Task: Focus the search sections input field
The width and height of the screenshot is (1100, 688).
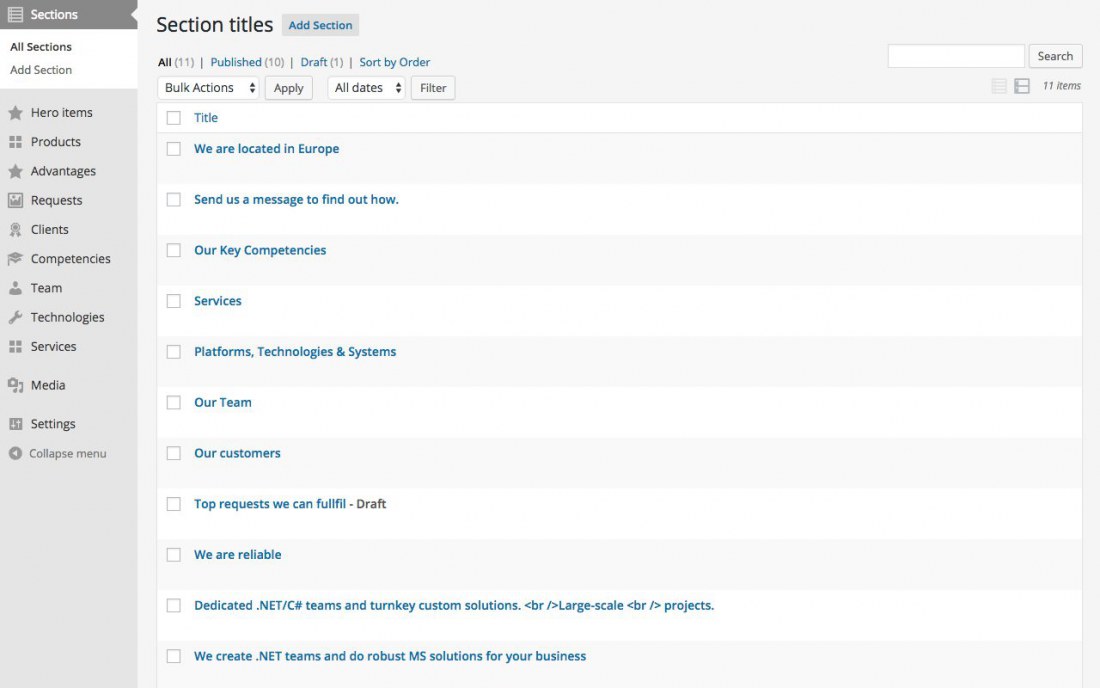Action: (x=956, y=56)
